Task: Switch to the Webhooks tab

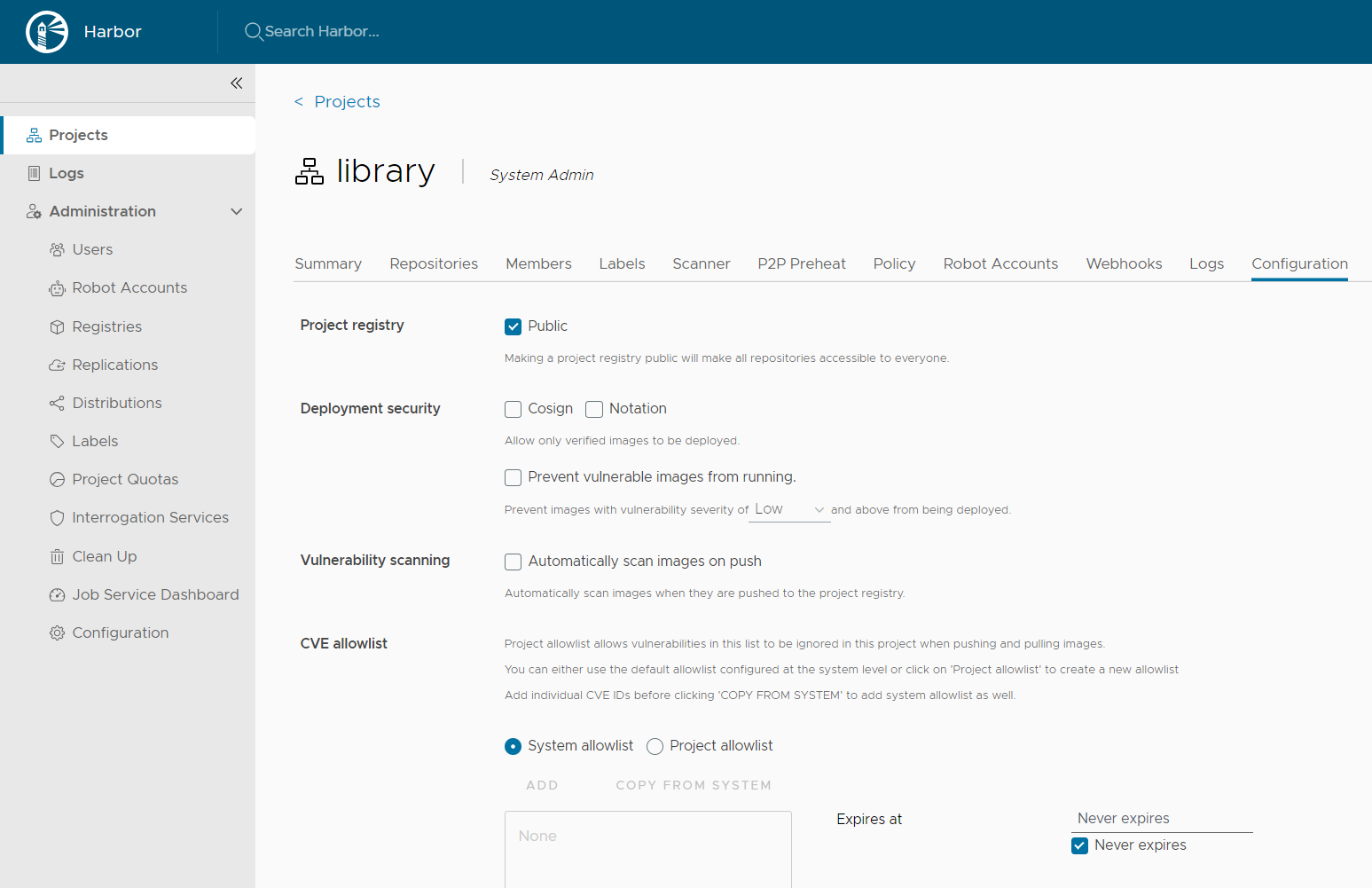Action: click(1124, 263)
